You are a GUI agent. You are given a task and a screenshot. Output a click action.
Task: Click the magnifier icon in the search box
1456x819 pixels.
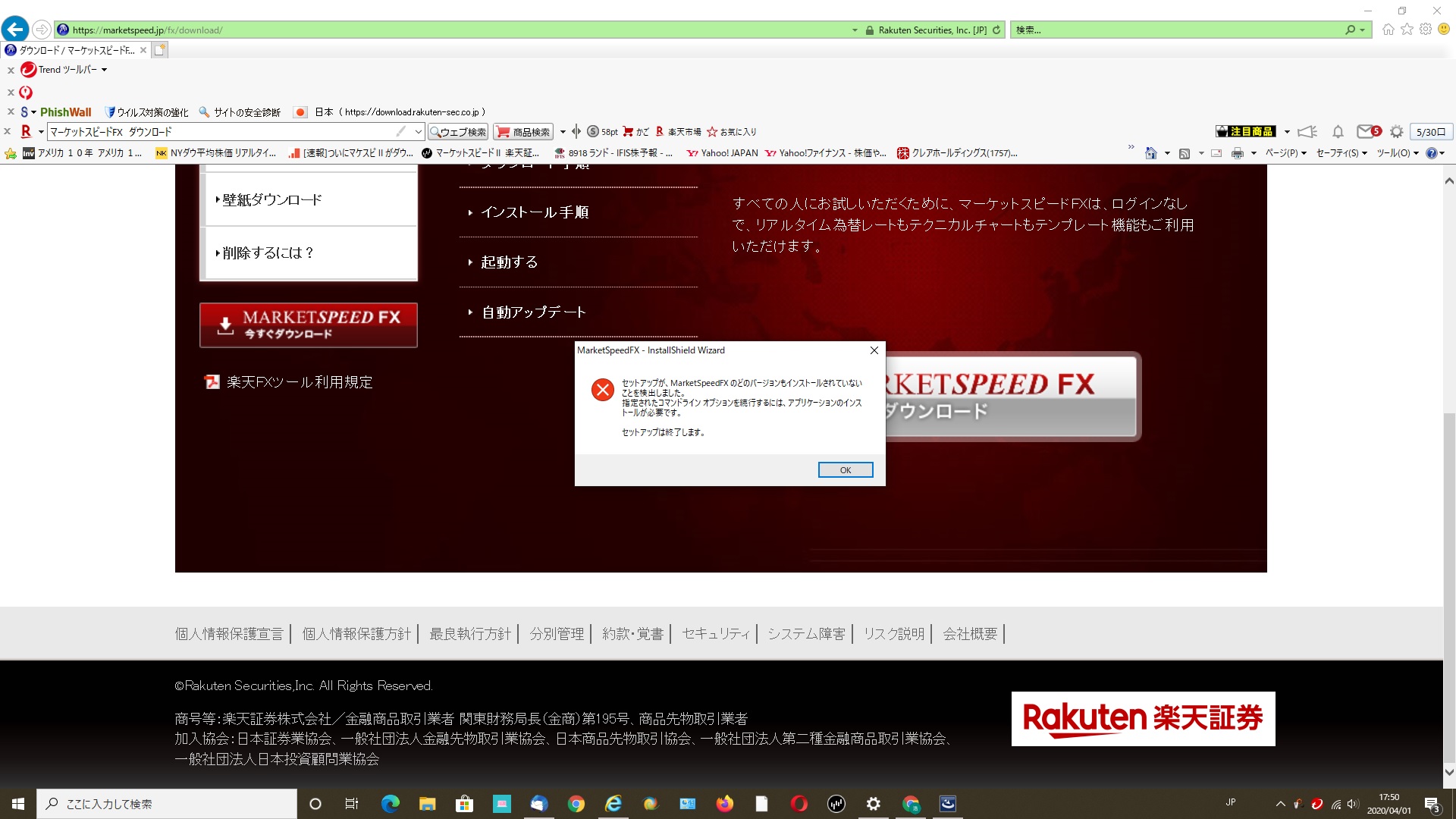click(x=1350, y=30)
